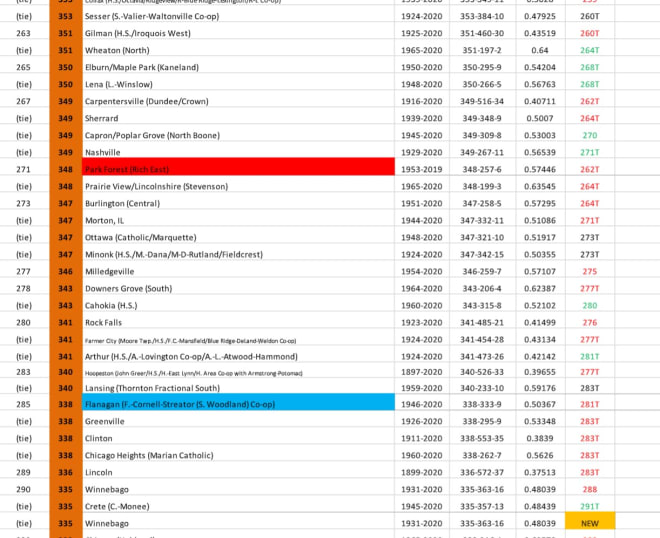Select the percentage cell '0.62387'
The width and height of the screenshot is (660, 538).
pyautogui.click(x=540, y=289)
